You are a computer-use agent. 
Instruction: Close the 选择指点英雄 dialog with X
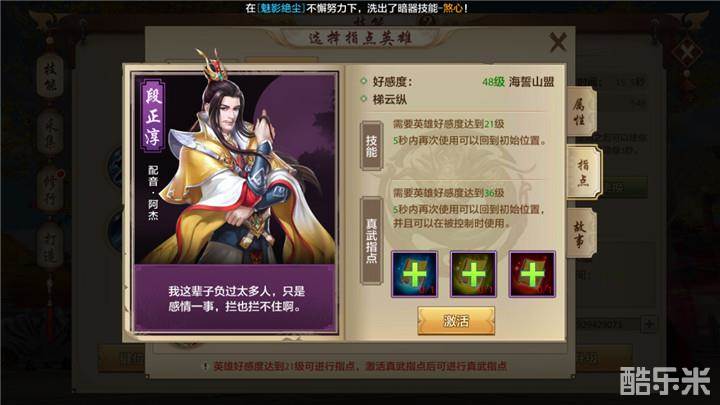click(x=558, y=42)
